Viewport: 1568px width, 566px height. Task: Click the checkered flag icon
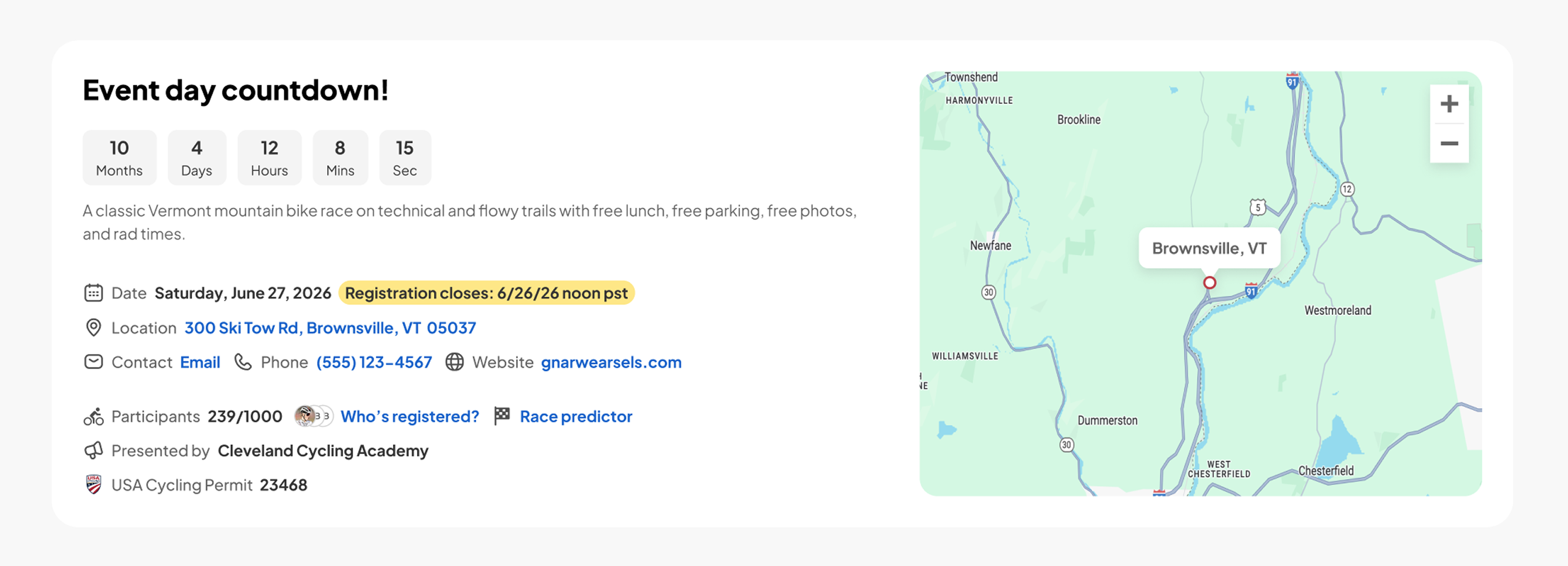tap(502, 416)
